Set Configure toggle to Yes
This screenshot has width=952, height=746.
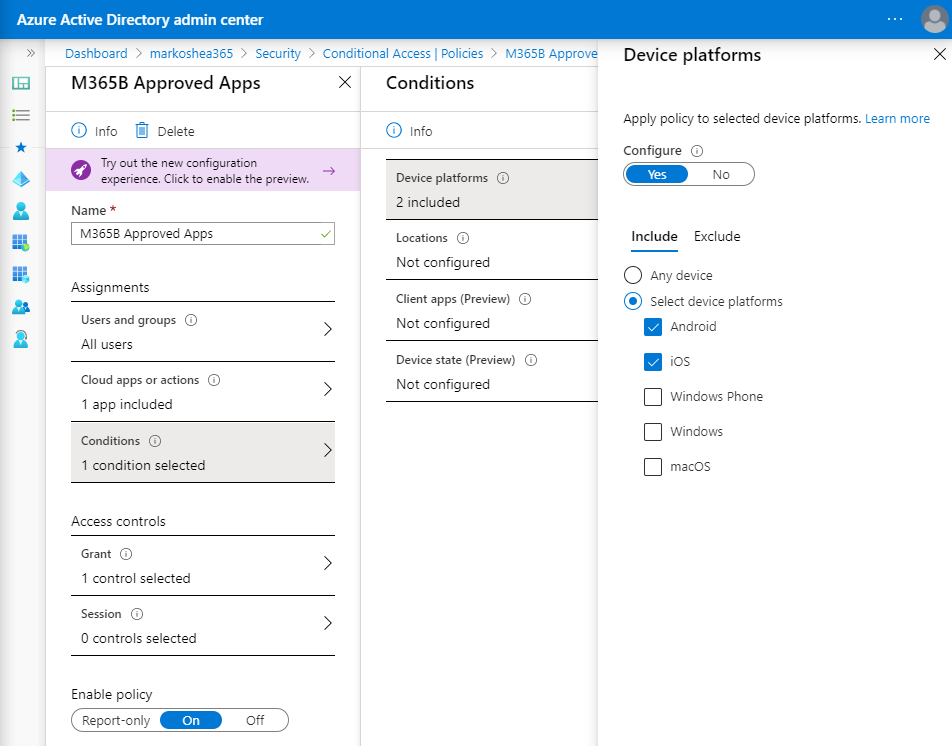point(657,174)
